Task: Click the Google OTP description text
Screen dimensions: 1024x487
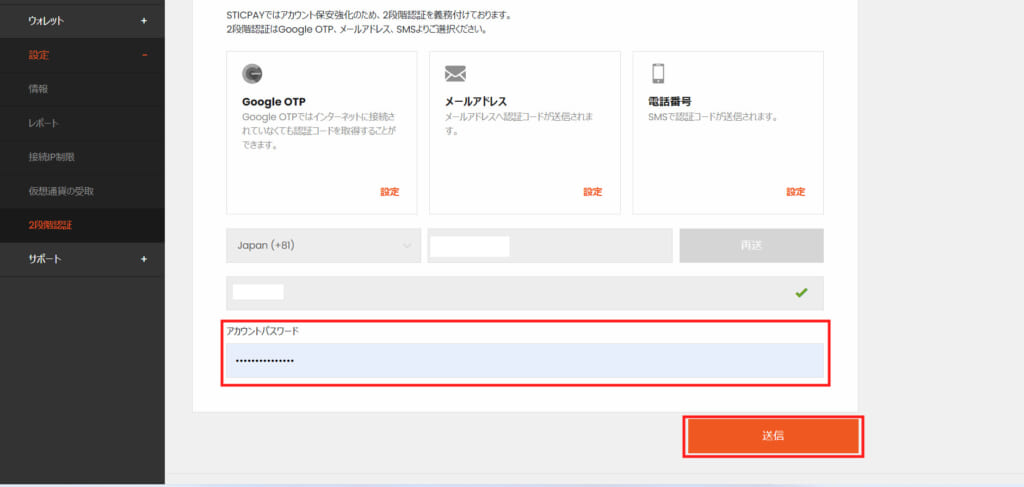Action: click(x=319, y=131)
